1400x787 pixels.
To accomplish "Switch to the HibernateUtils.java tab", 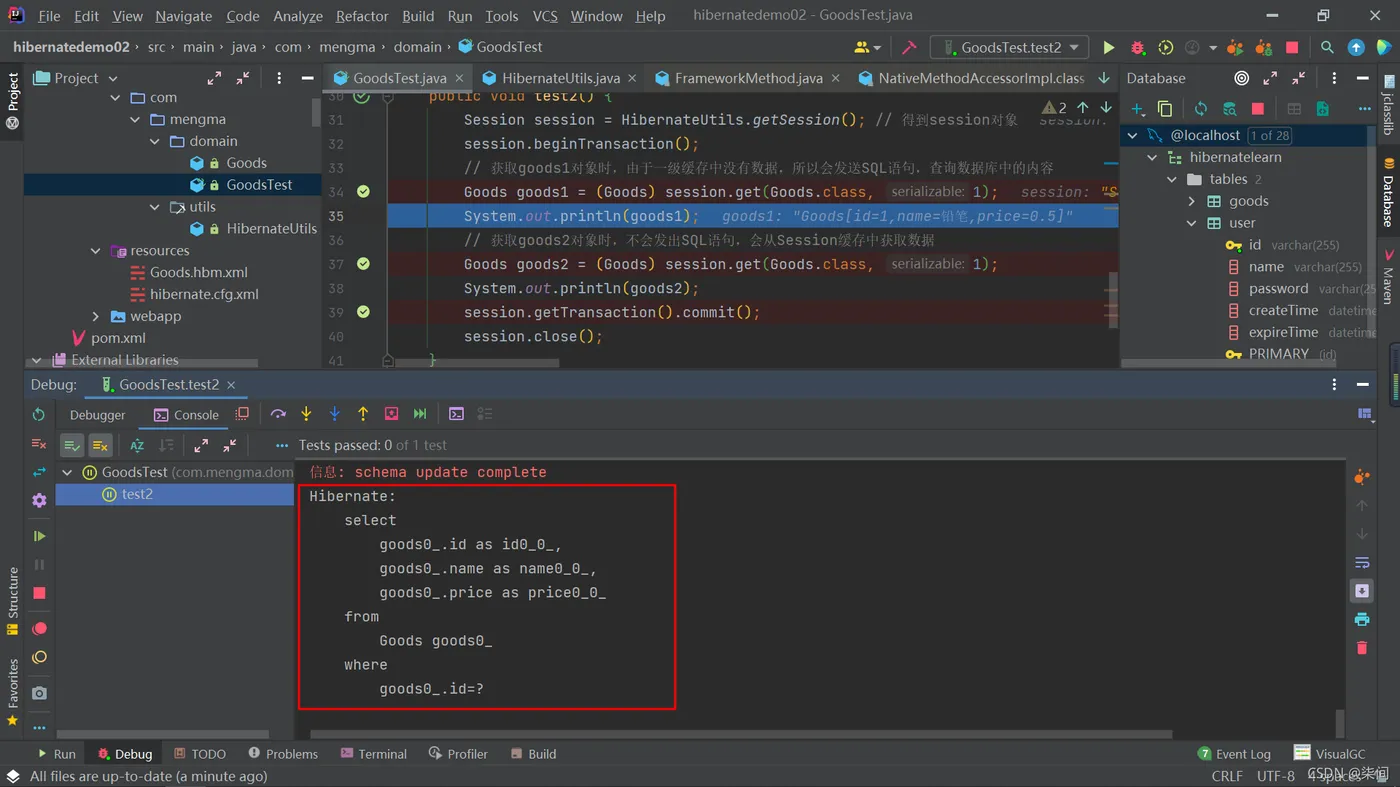I will (x=561, y=78).
